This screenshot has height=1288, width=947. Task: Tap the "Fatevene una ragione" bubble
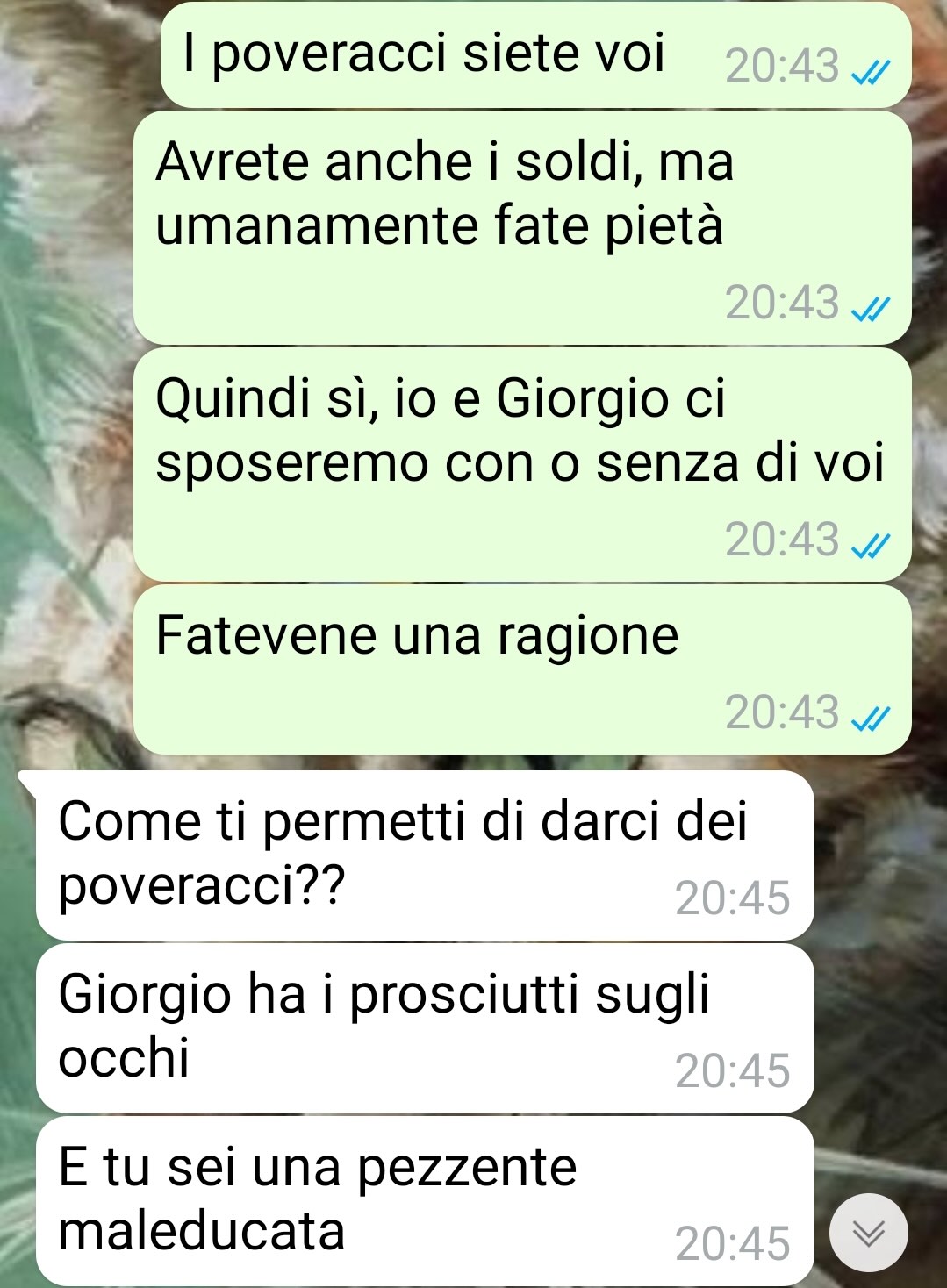tap(522, 669)
